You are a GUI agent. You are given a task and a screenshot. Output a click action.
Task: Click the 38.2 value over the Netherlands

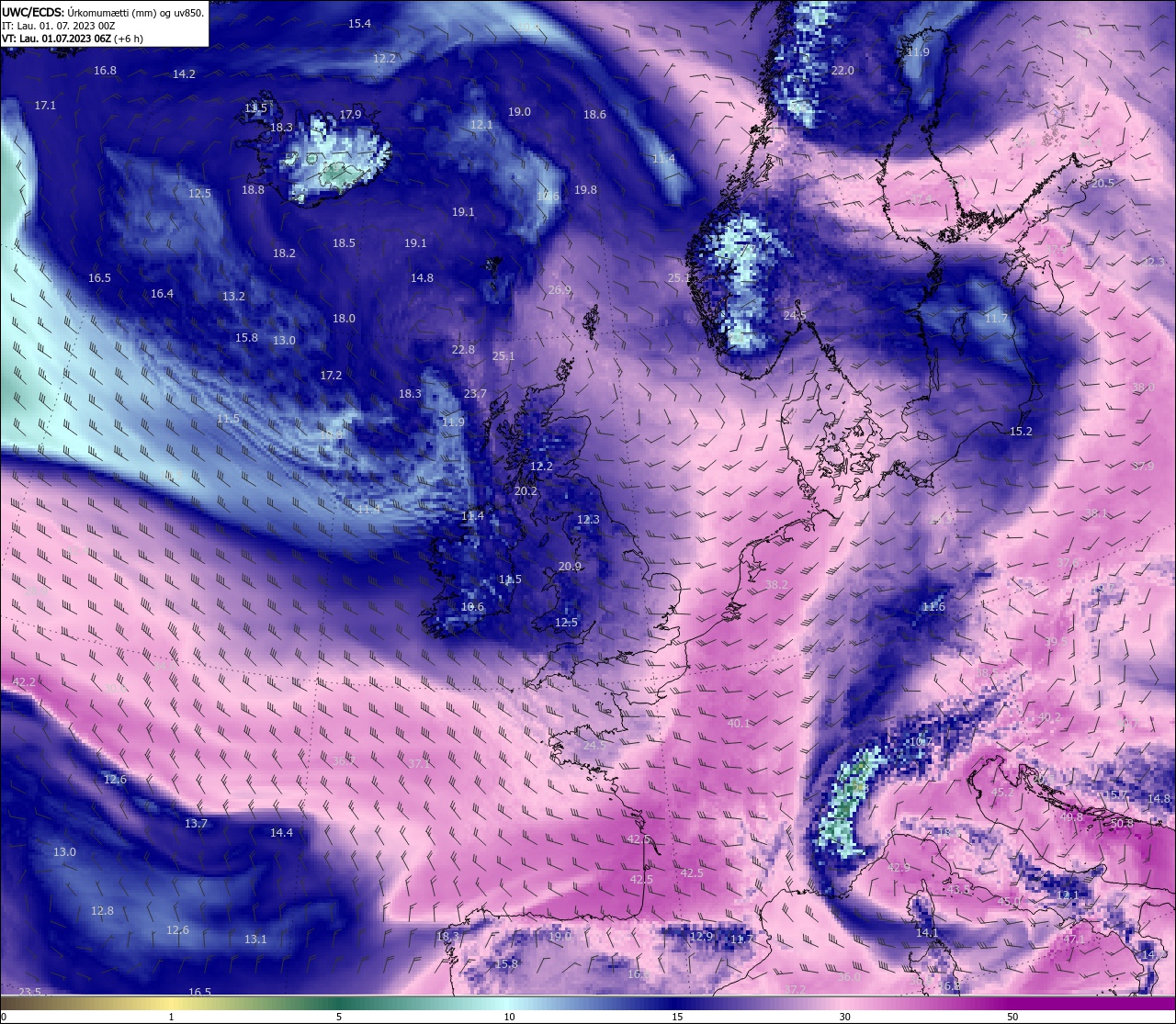776,585
